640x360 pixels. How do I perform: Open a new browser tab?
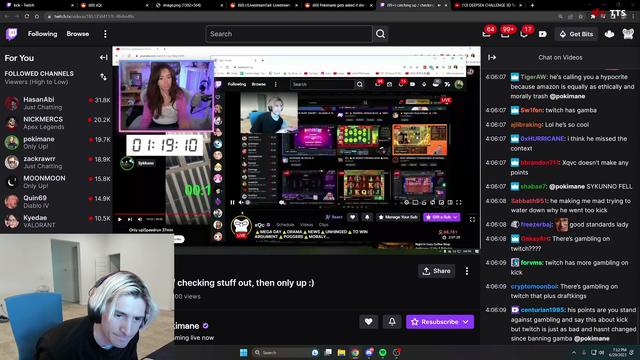click(x=532, y=5)
